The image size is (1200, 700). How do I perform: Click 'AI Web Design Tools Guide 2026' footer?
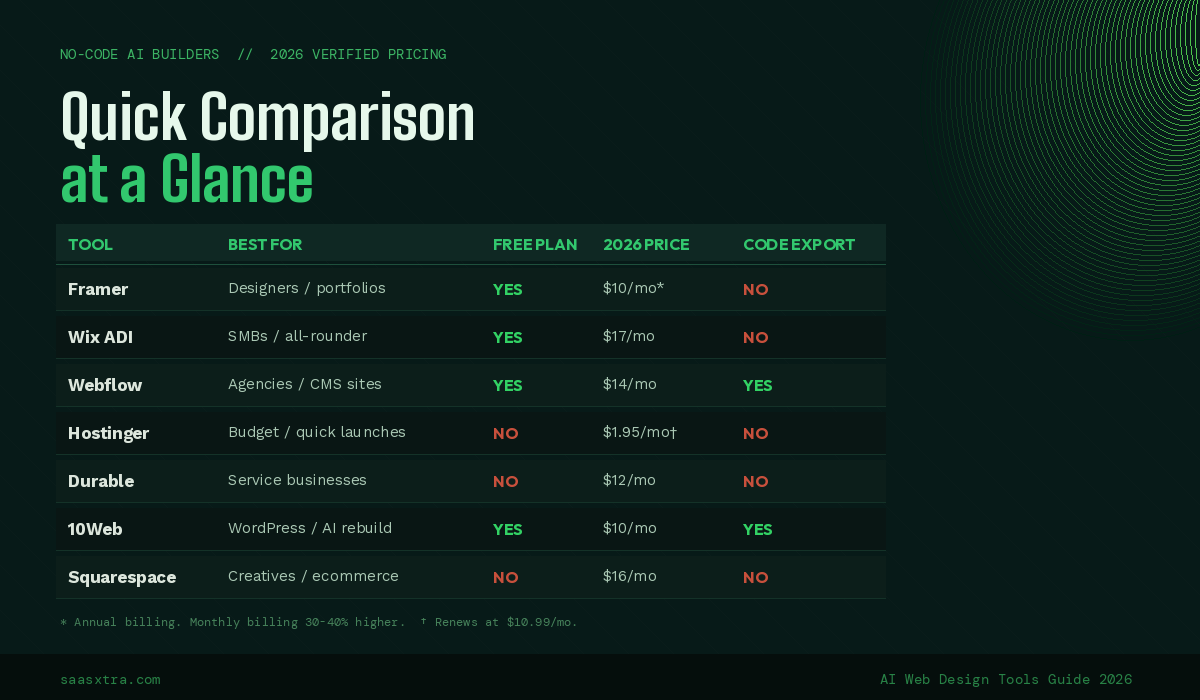point(1006,679)
